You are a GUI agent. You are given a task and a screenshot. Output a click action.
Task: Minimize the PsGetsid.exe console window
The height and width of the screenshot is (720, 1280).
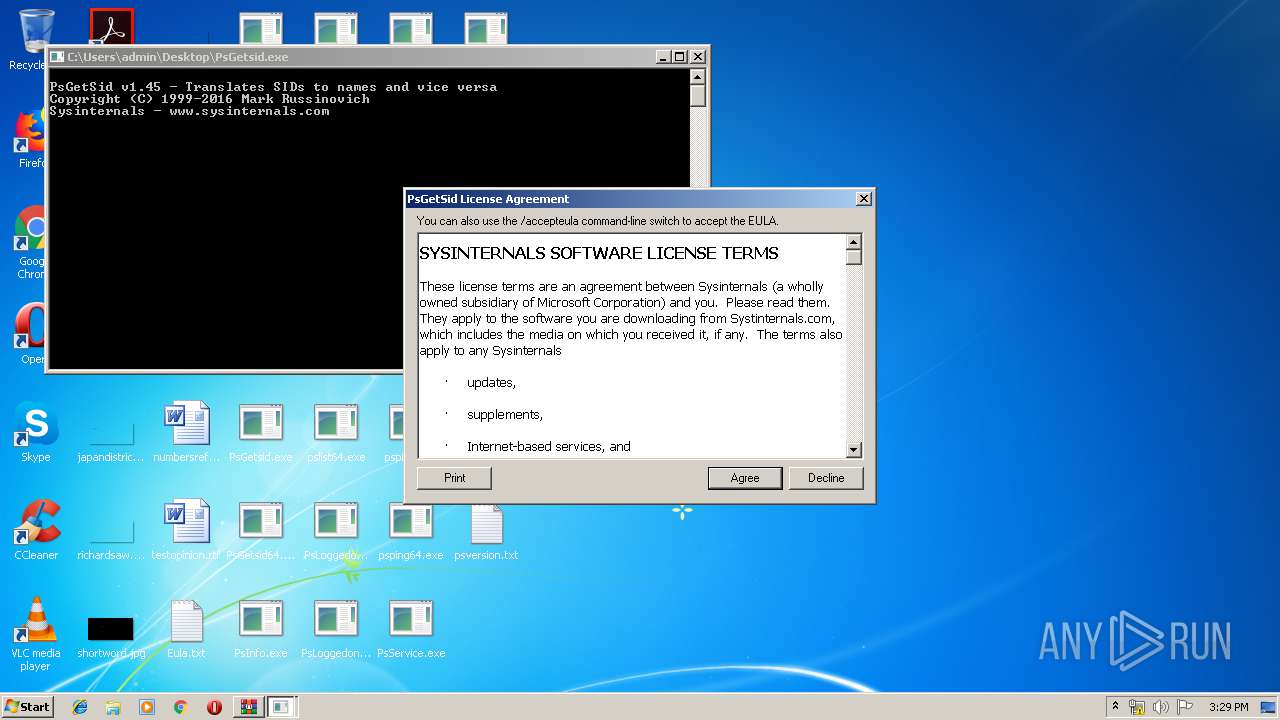[x=663, y=57]
